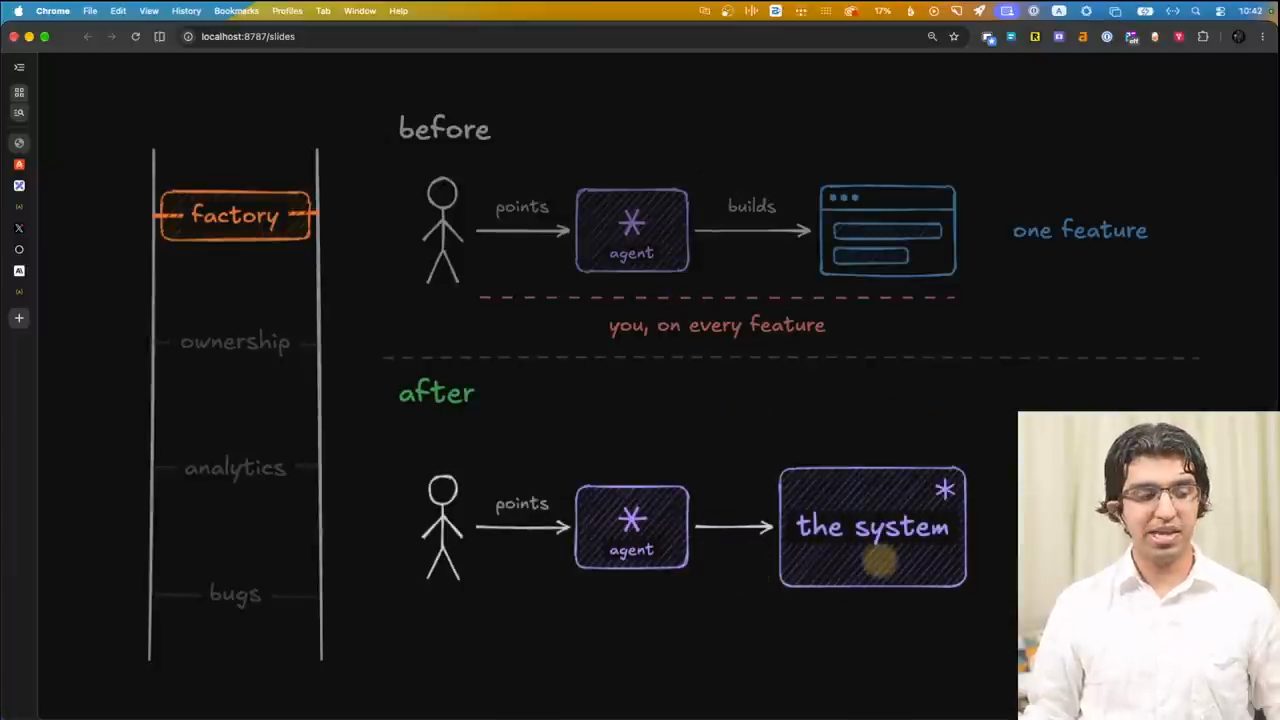Open the tab groups grid in sidebar

click(19, 92)
